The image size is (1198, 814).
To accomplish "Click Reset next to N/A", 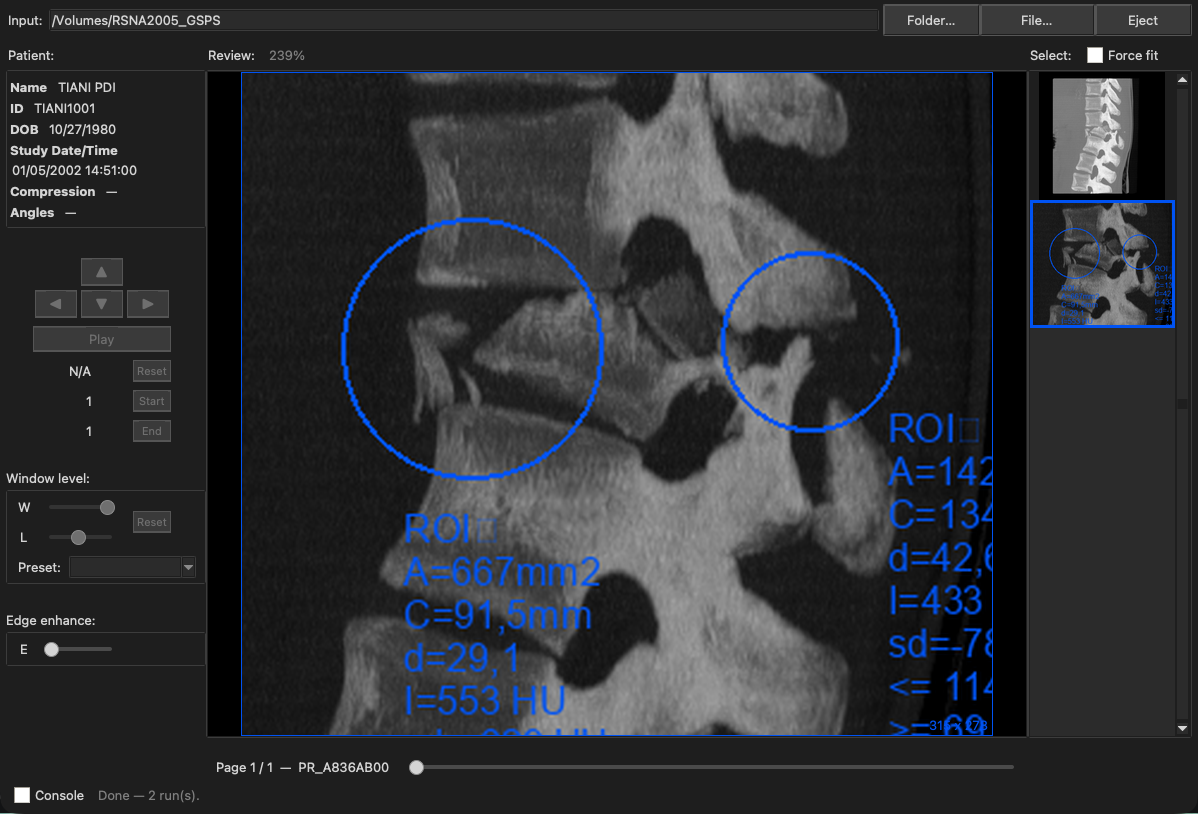I will 151,371.
